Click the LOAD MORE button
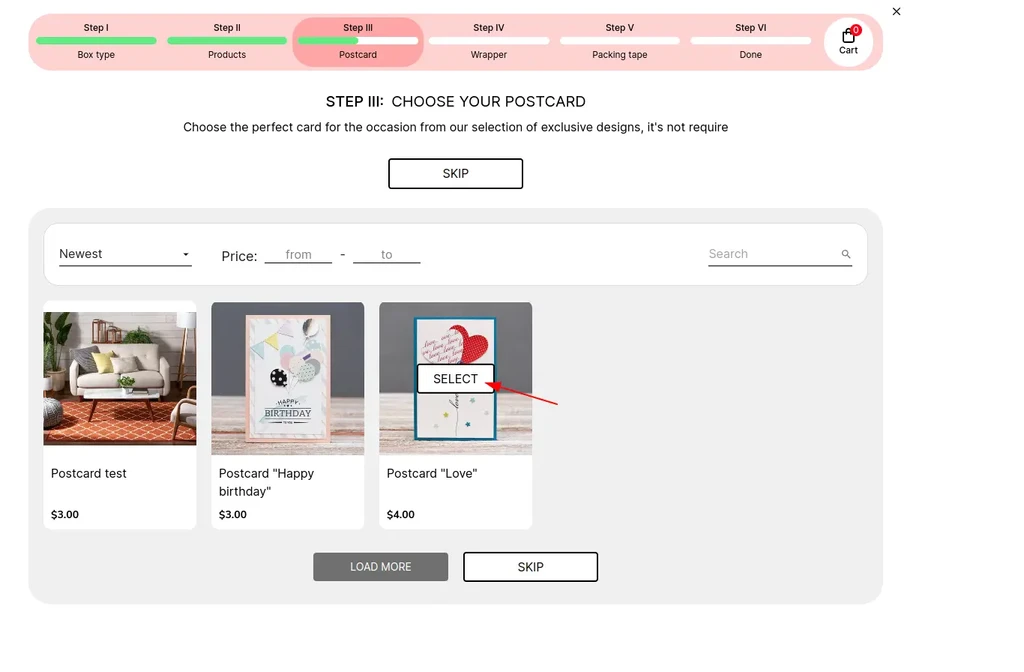Screen dimensions: 1024x672 381,567
